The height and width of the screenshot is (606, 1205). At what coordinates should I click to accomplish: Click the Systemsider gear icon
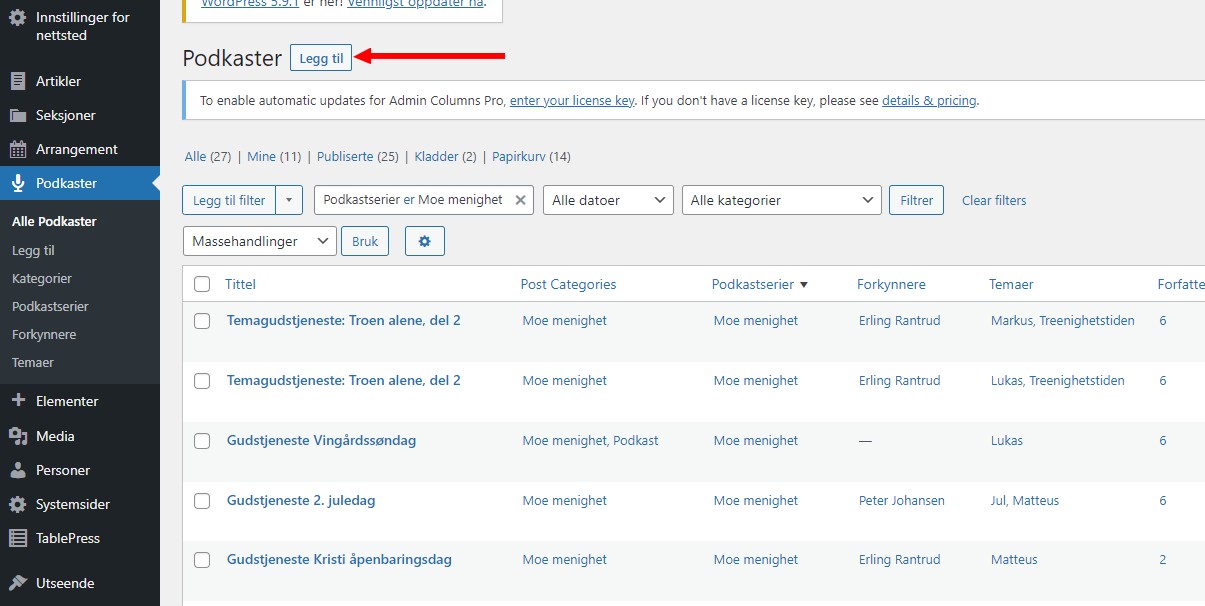18,504
